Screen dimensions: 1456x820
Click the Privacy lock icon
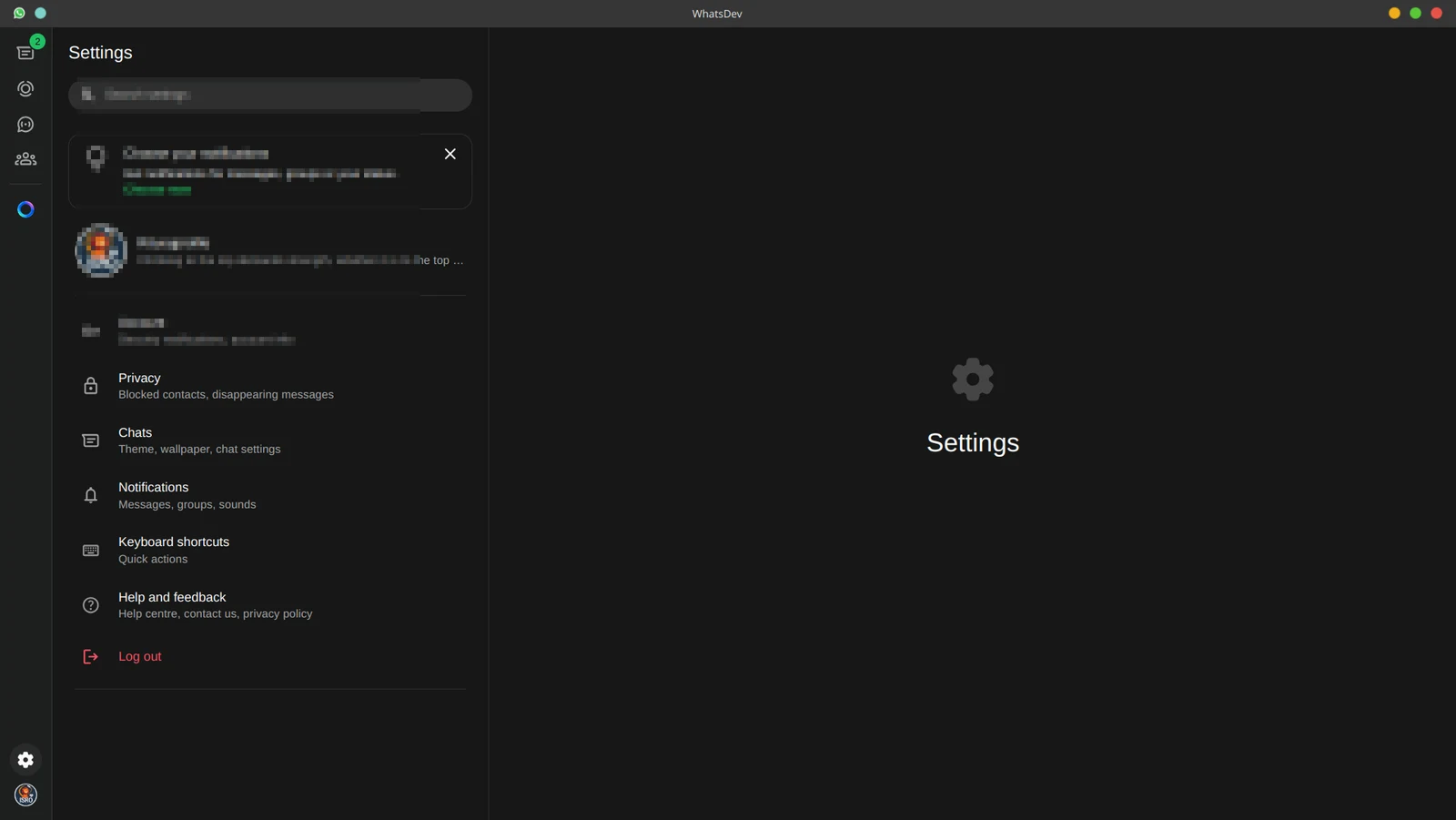[91, 386]
